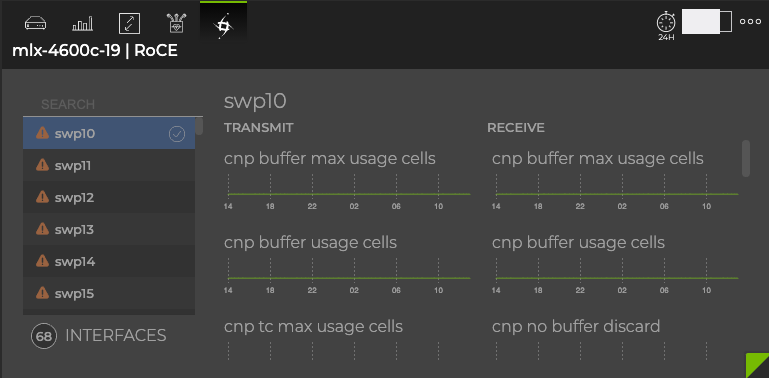Click the interface list scrollbar handle
The image size is (769, 378).
(x=199, y=126)
